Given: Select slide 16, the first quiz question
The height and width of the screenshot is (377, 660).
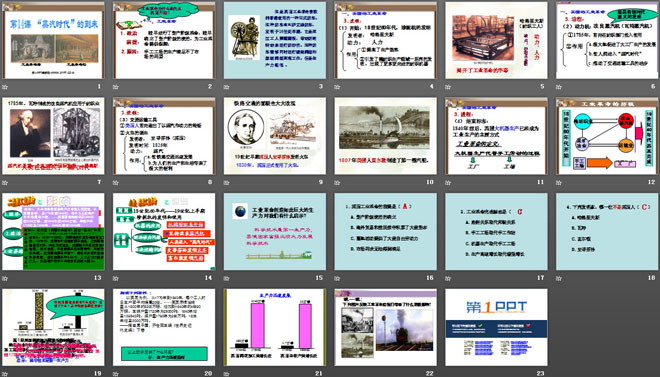Looking at the screenshot, I should pyautogui.click(x=386, y=231).
